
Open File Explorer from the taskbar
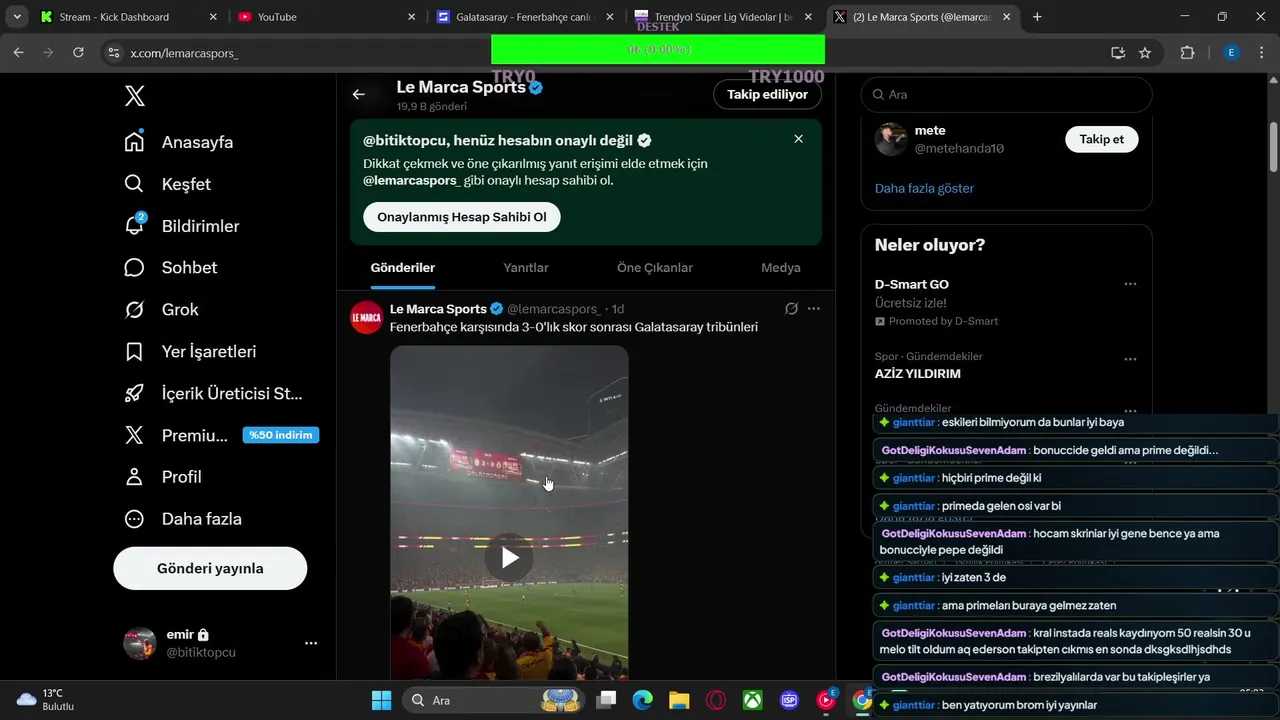coord(679,700)
